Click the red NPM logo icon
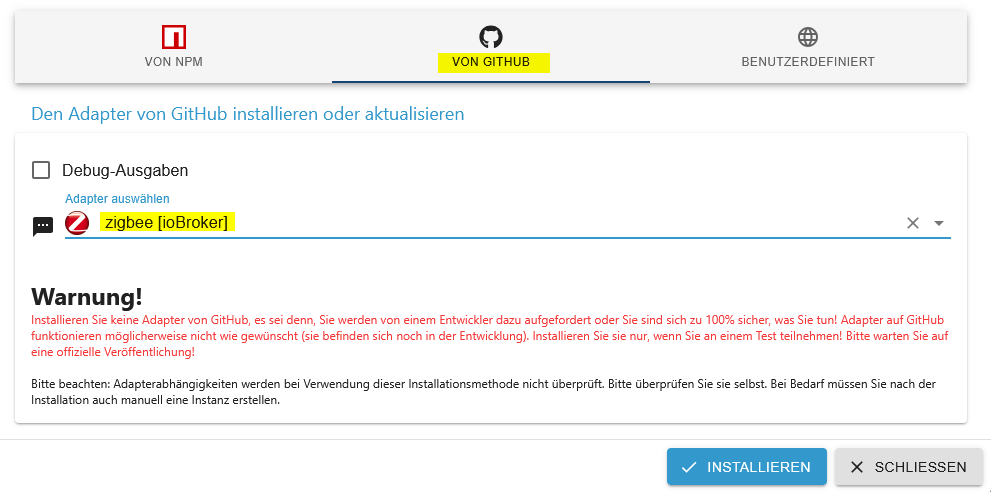This screenshot has width=991, height=492. pos(174,37)
